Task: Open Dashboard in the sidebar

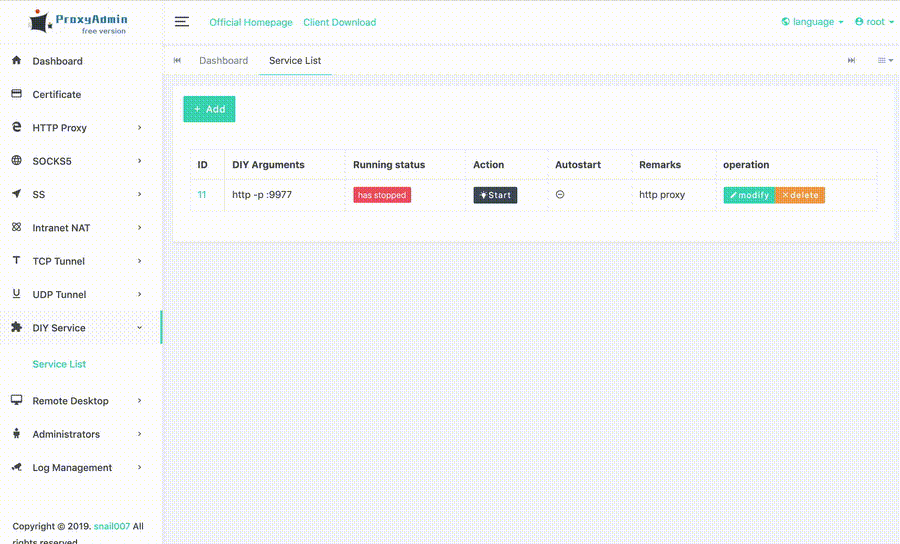Action: point(80,61)
